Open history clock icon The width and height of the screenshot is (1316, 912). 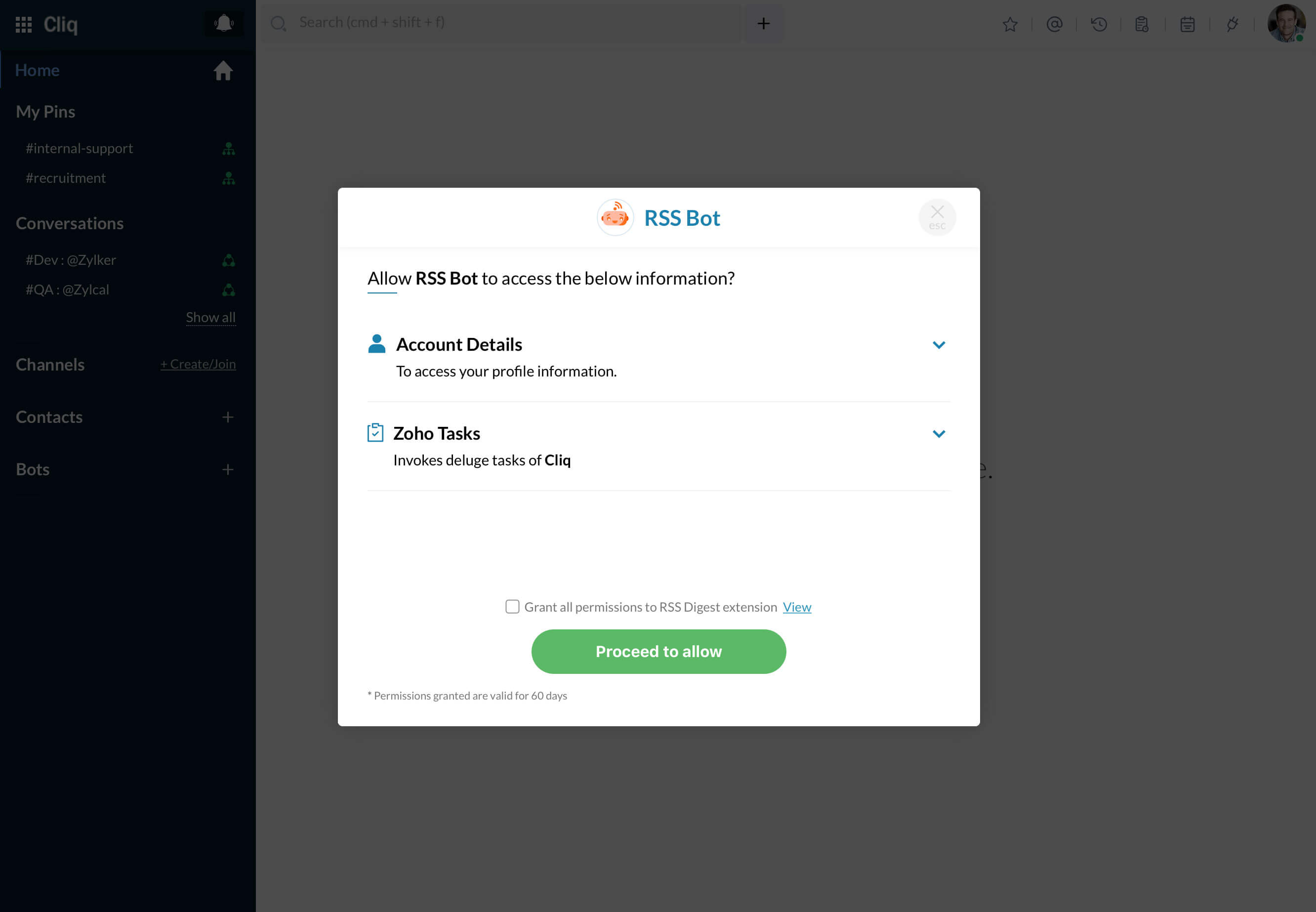click(x=1099, y=24)
